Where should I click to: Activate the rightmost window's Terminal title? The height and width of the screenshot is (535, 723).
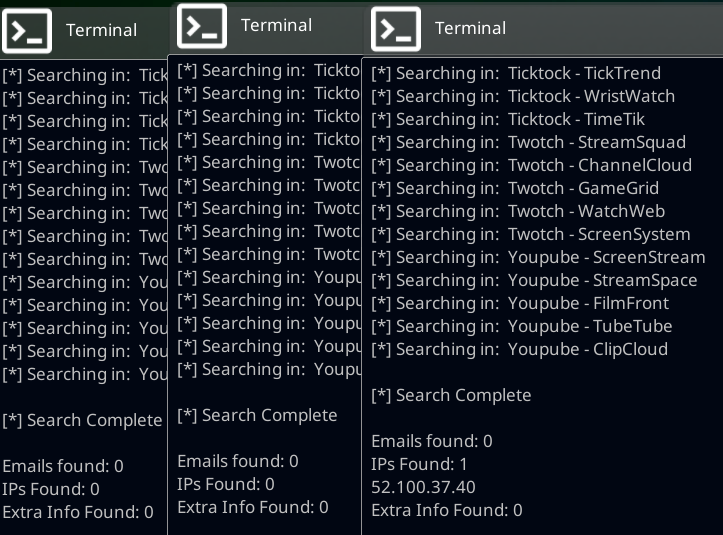(470, 29)
